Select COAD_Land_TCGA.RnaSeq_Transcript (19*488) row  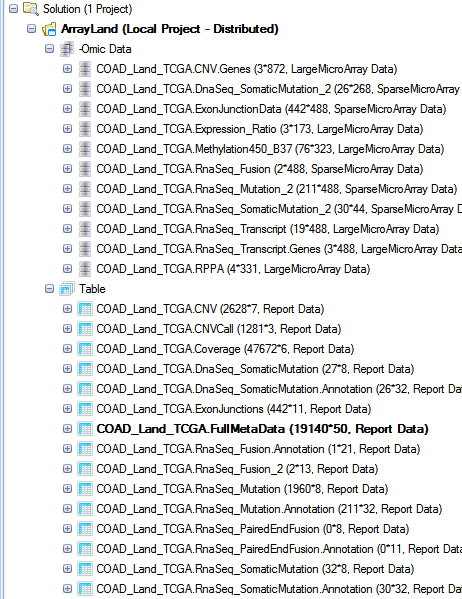(x=267, y=229)
